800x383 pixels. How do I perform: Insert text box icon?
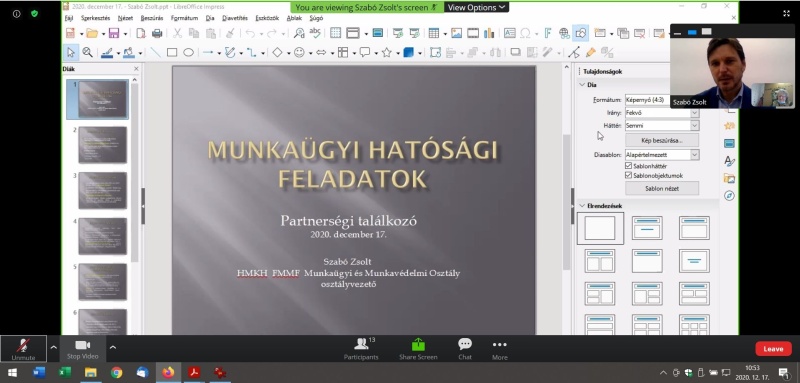click(x=509, y=33)
